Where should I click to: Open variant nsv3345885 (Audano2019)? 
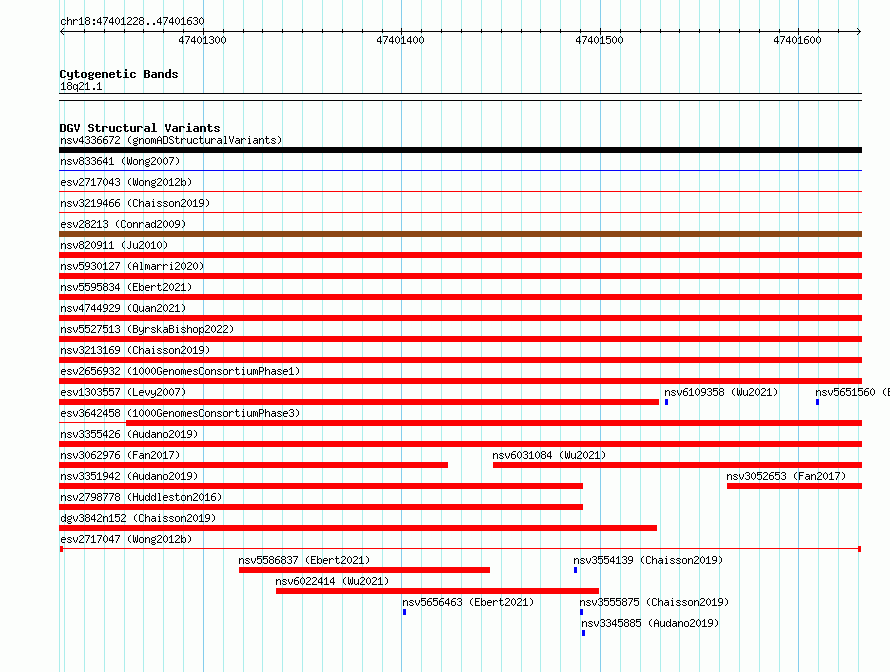650,623
